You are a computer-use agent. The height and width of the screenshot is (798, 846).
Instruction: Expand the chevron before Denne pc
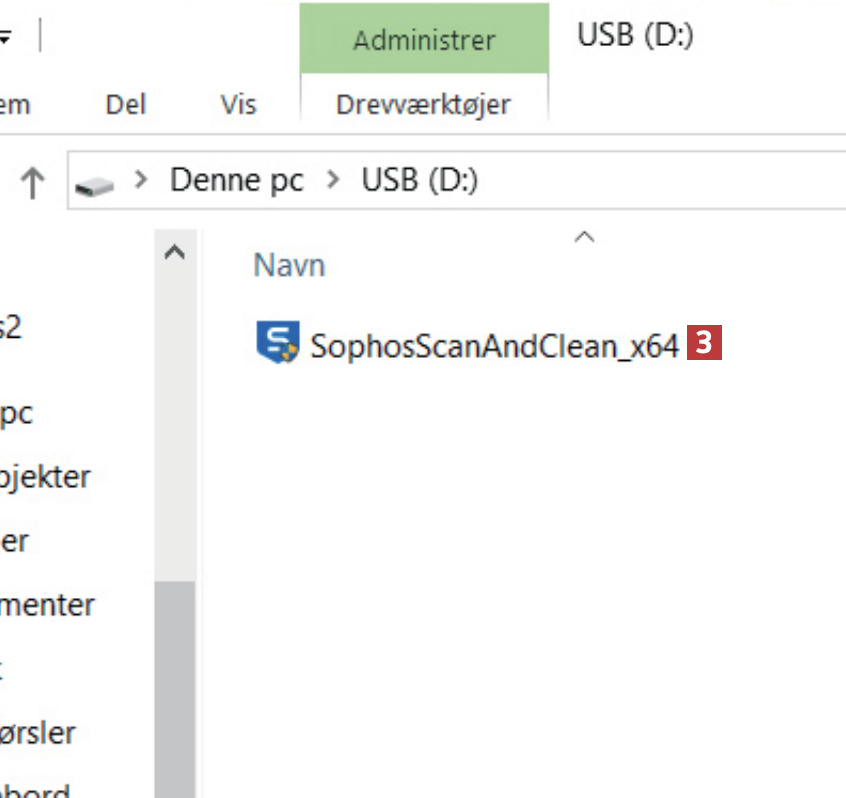pos(141,180)
